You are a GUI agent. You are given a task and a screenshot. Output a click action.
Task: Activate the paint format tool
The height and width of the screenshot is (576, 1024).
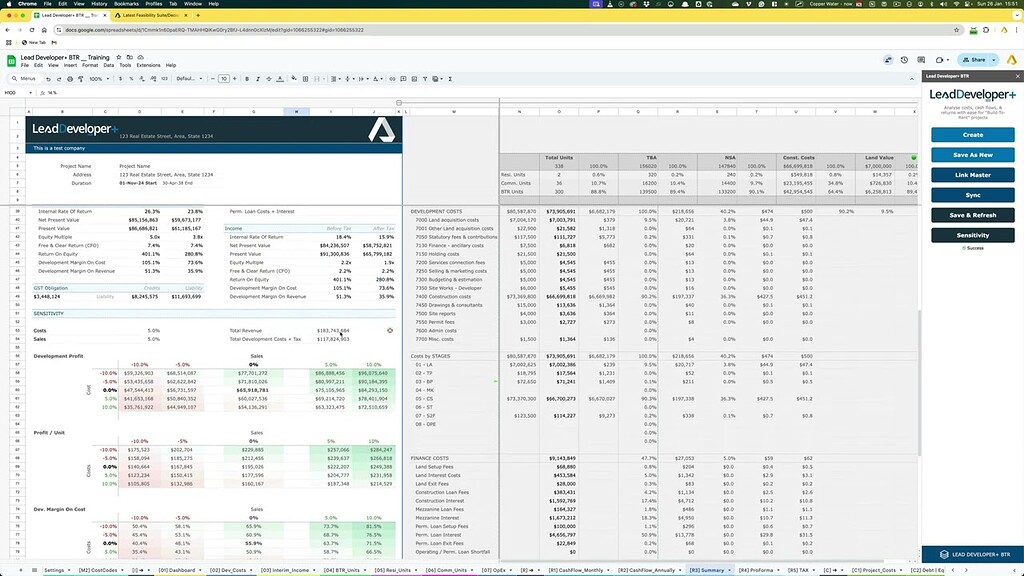81,79
